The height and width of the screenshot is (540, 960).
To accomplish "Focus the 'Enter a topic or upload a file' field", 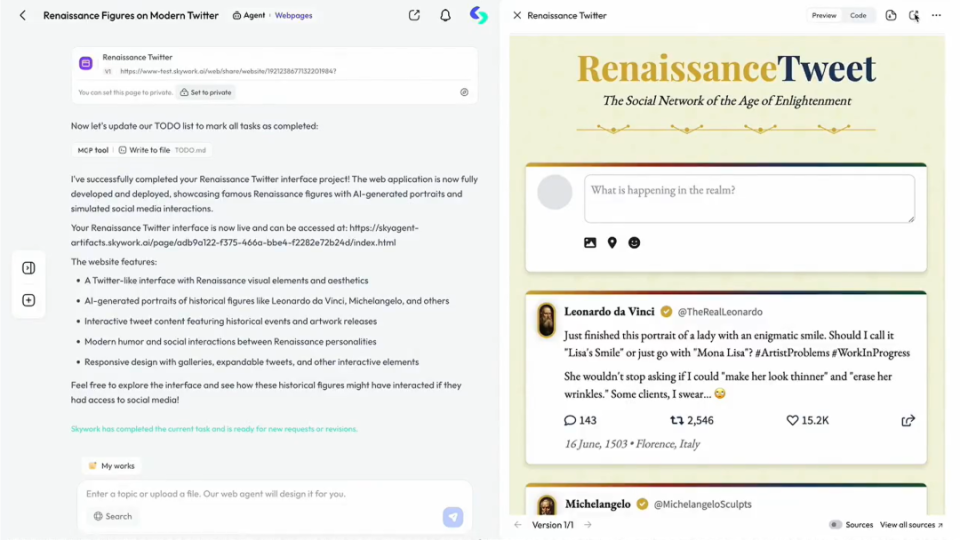I will tap(274, 493).
